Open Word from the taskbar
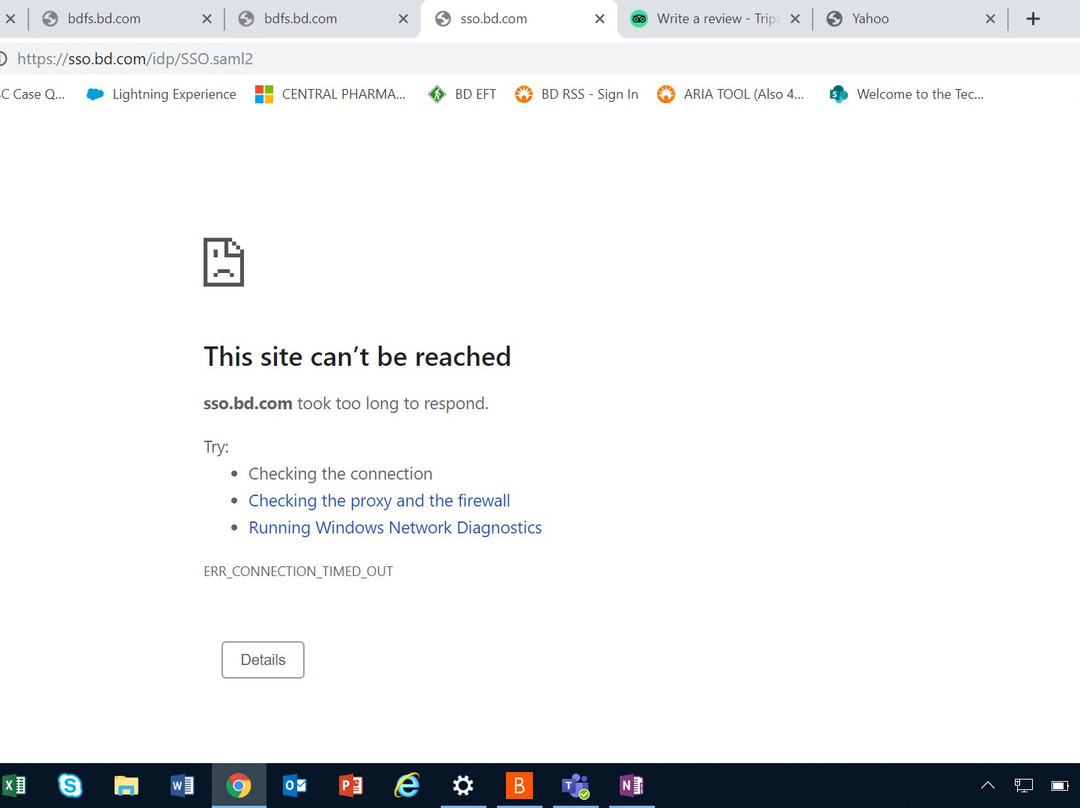Viewport: 1080px width, 808px height. pos(182,785)
